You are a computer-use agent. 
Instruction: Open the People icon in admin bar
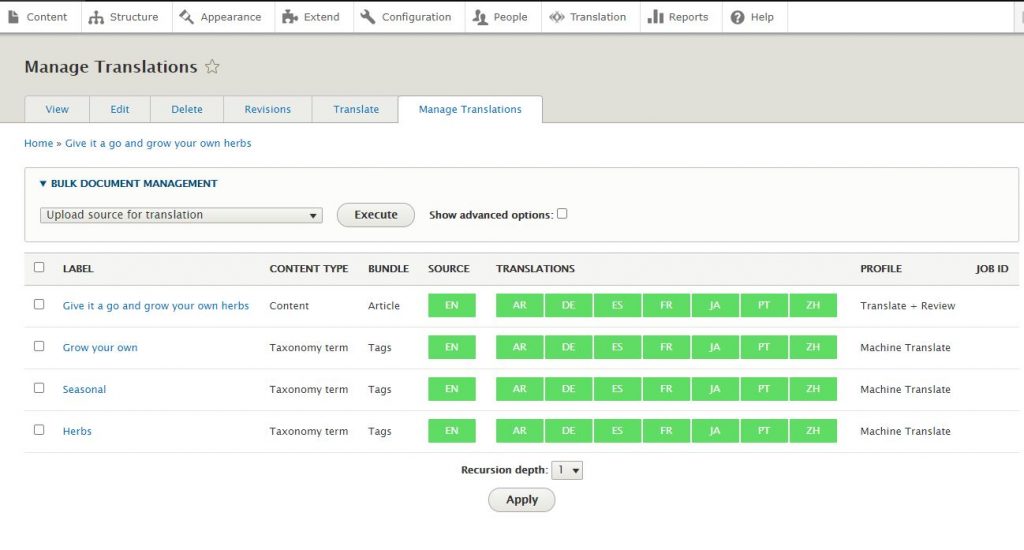(480, 17)
